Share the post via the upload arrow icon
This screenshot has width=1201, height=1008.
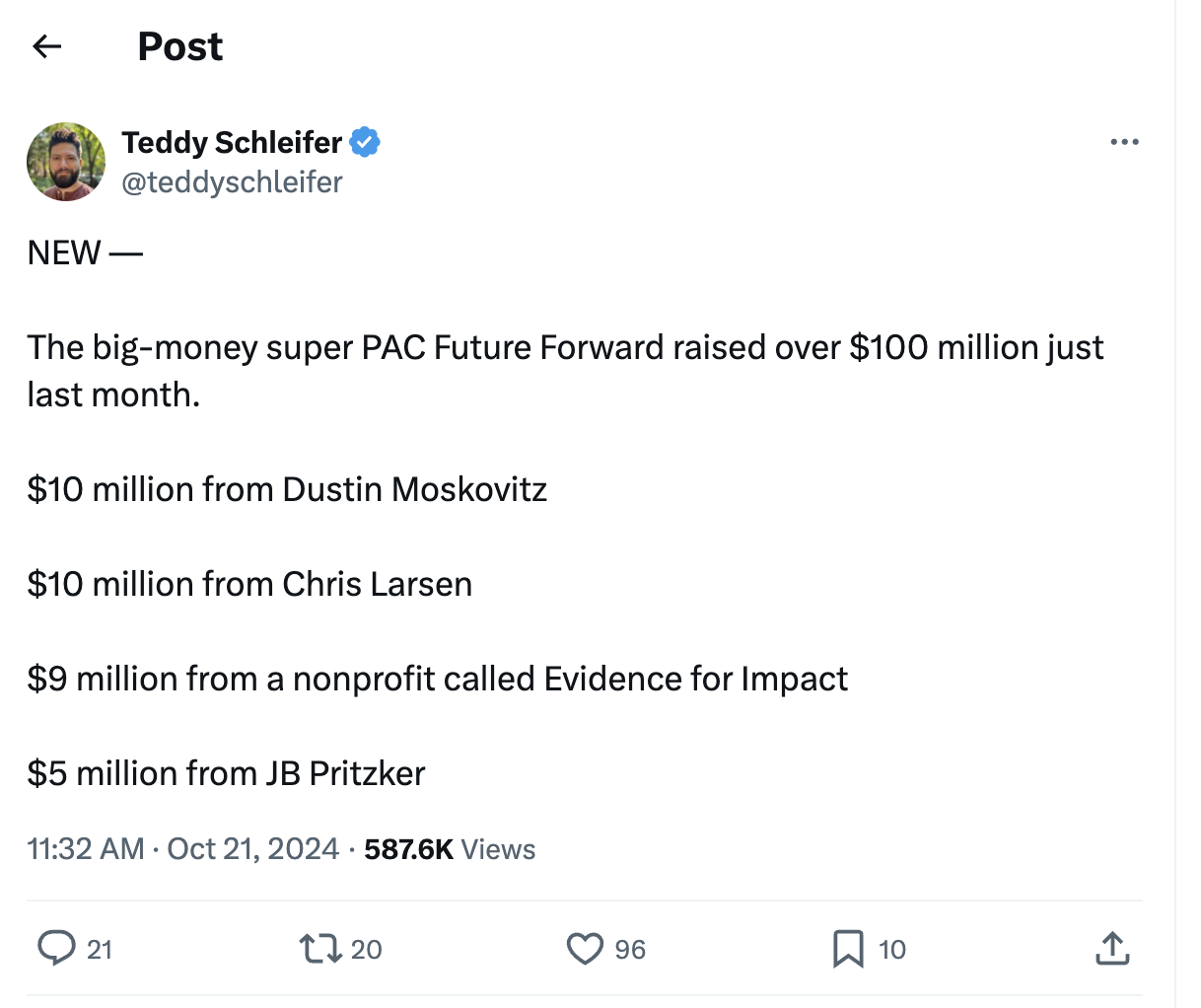click(x=1111, y=949)
